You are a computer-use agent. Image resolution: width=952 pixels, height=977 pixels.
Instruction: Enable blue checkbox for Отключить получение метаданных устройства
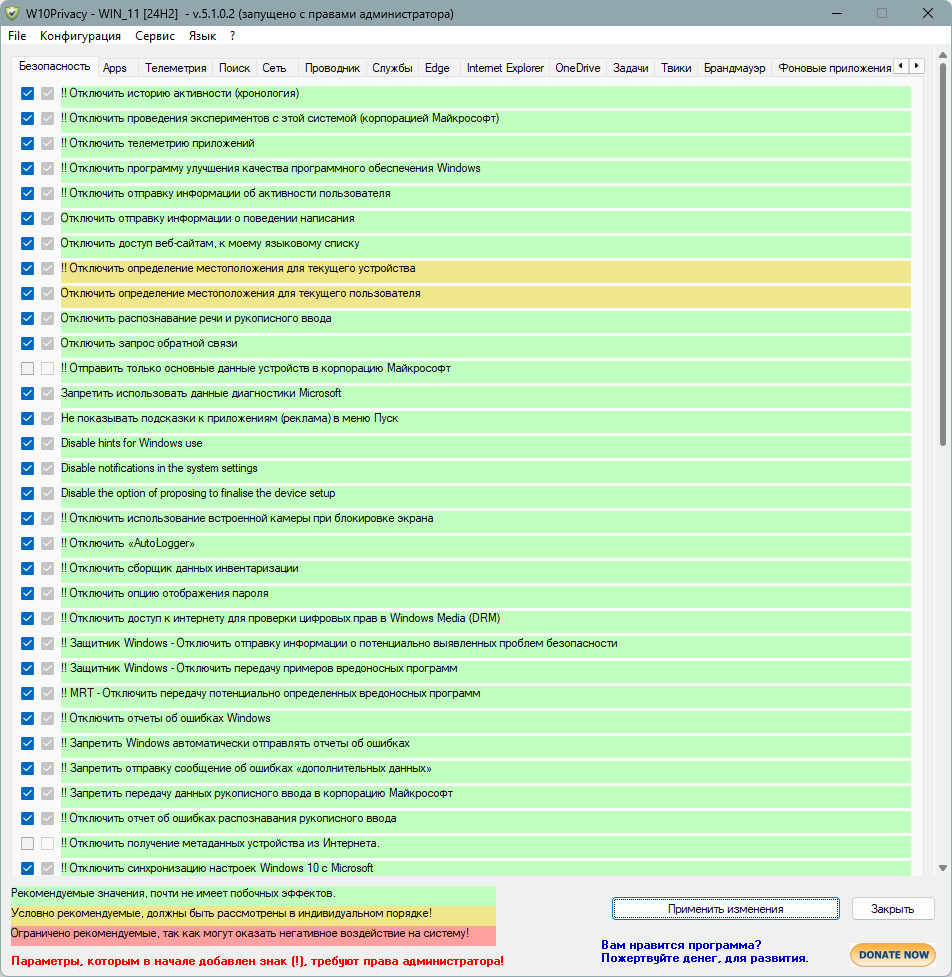[27, 843]
